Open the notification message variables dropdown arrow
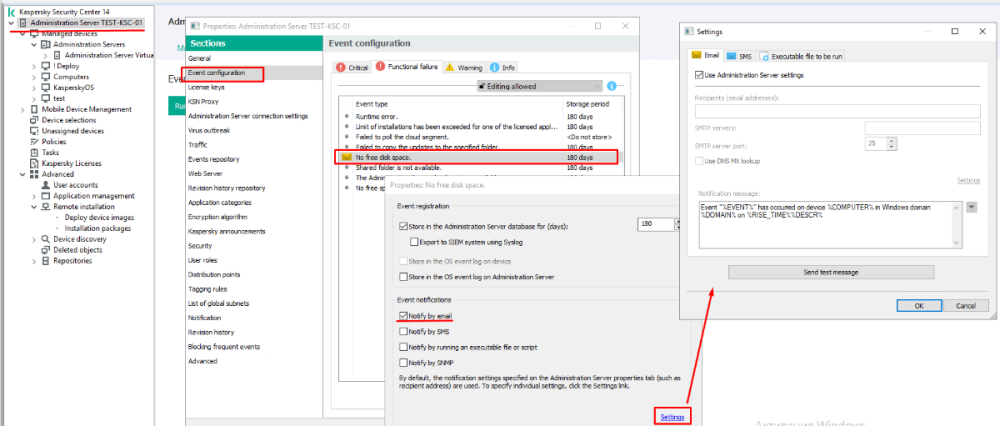This screenshot has width=1000, height=426. point(972,207)
